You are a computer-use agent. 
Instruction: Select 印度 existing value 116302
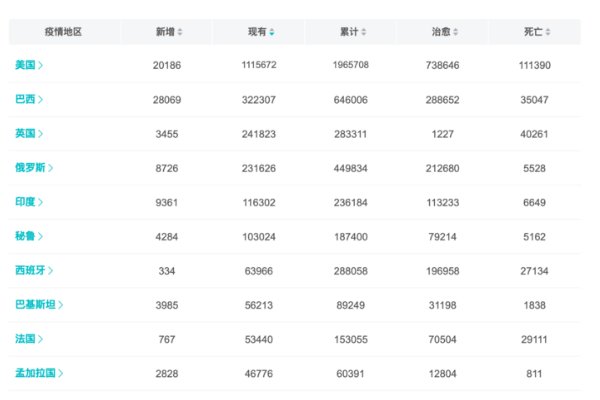pyautogui.click(x=259, y=202)
